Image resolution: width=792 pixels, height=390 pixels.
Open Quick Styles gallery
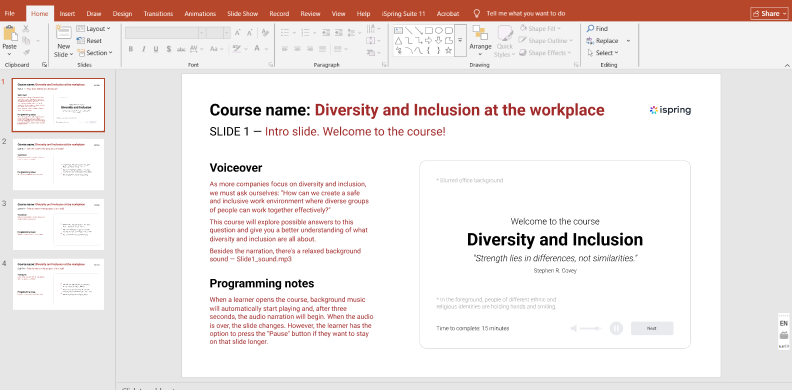(505, 41)
